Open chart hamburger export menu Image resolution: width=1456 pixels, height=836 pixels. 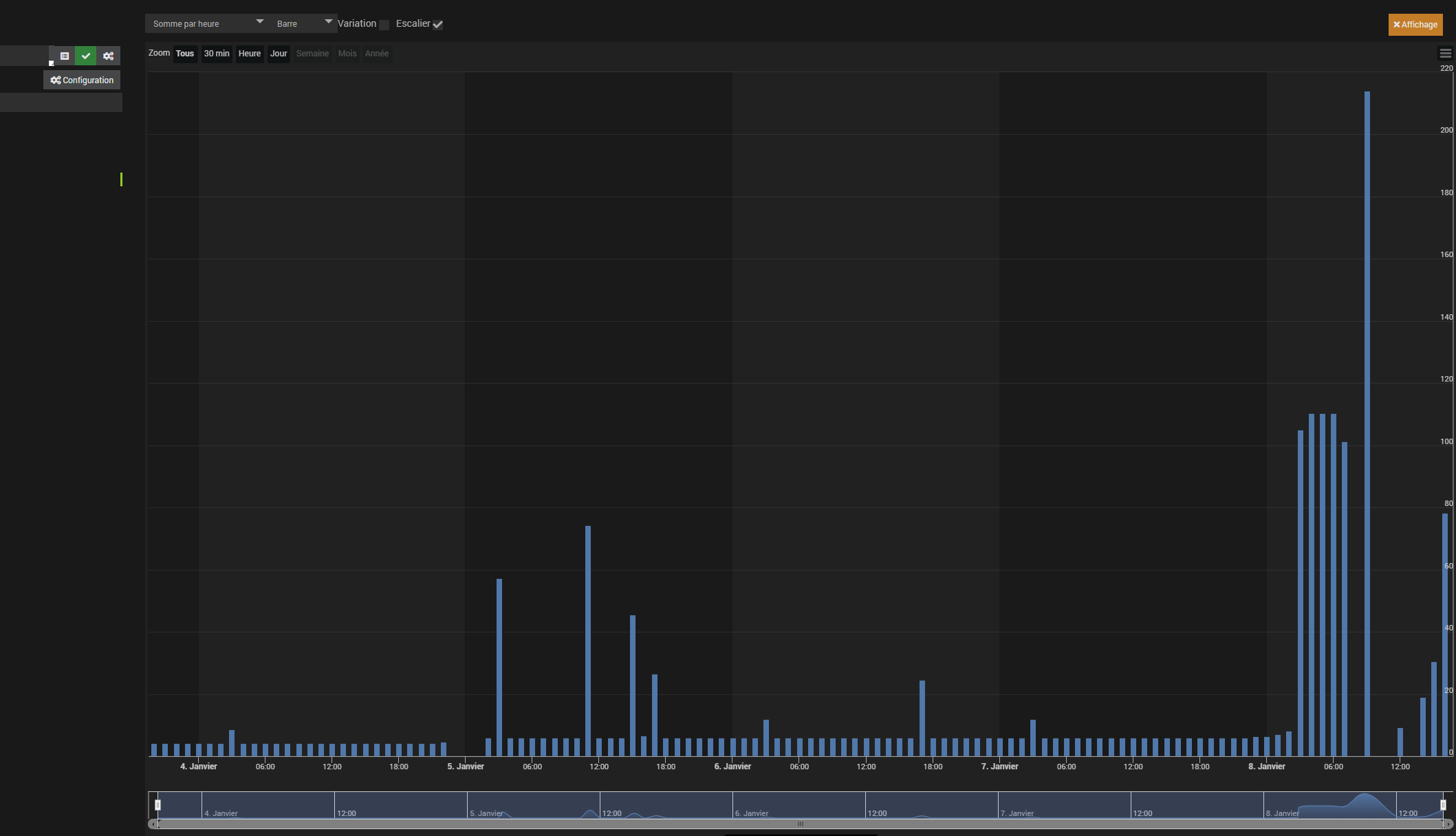click(x=1445, y=54)
